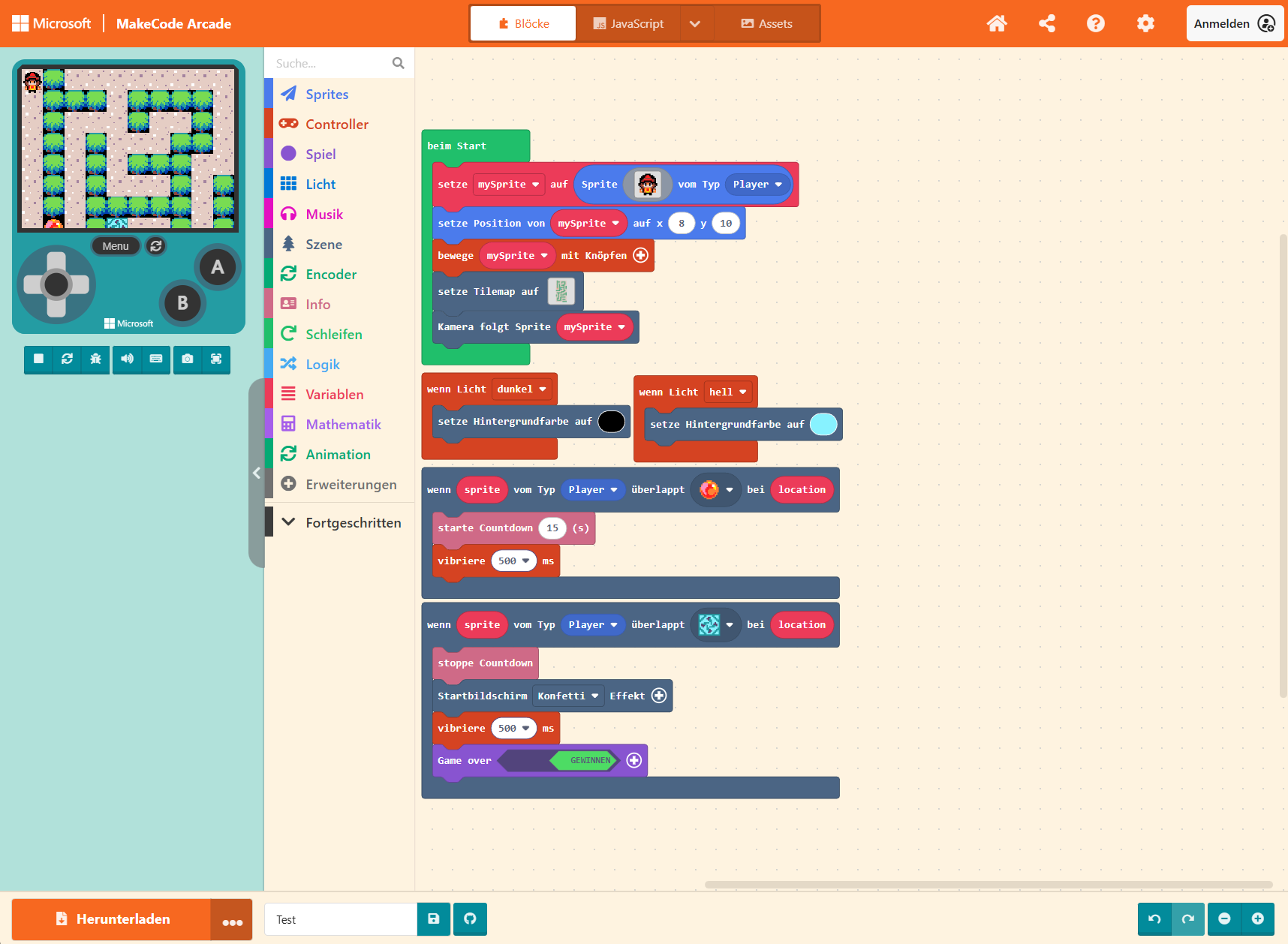Open the GitHub repository icon button
This screenshot has width=1288, height=944.
coord(470,919)
